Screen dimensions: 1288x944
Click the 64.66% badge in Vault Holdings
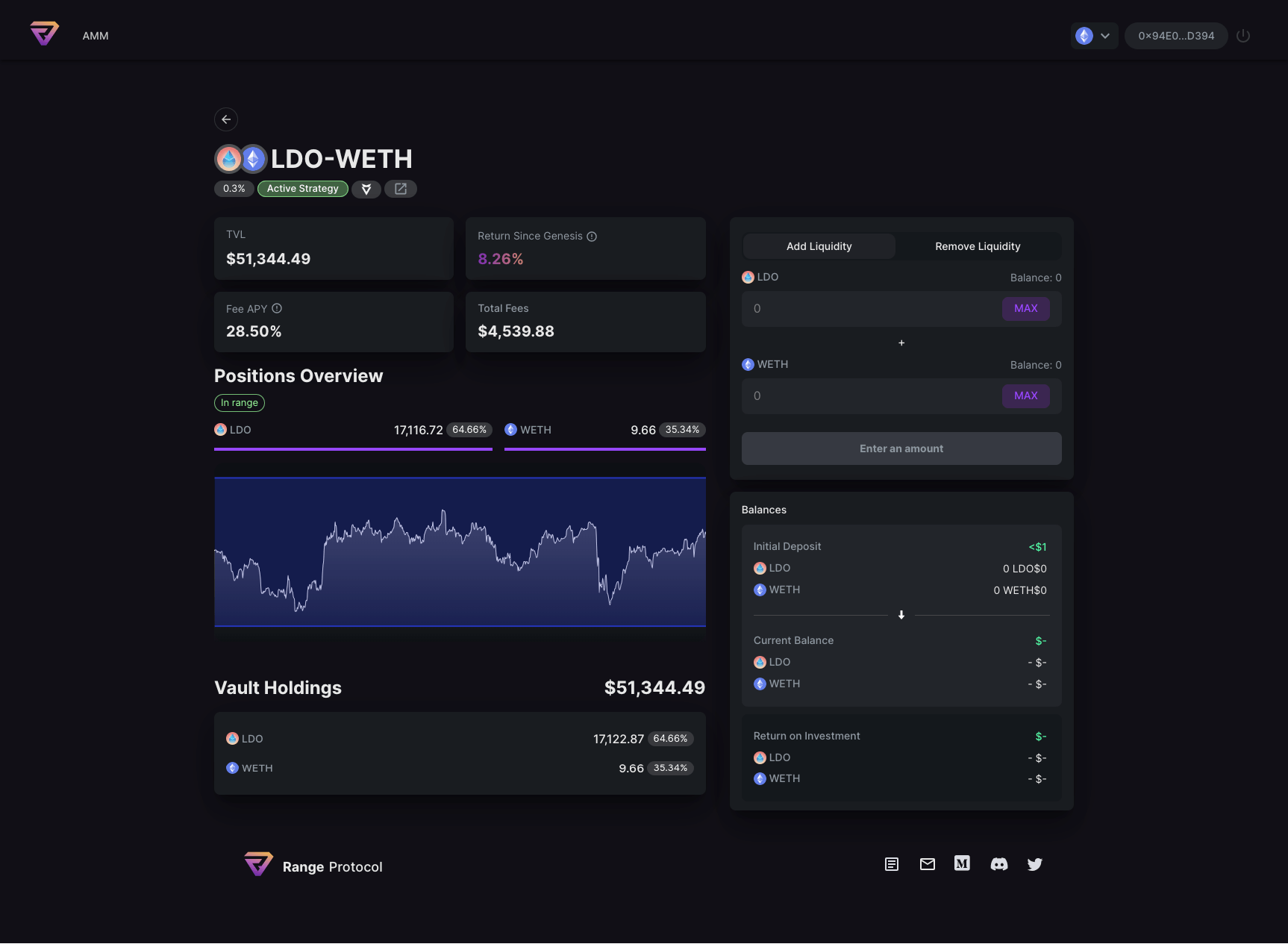tap(670, 739)
